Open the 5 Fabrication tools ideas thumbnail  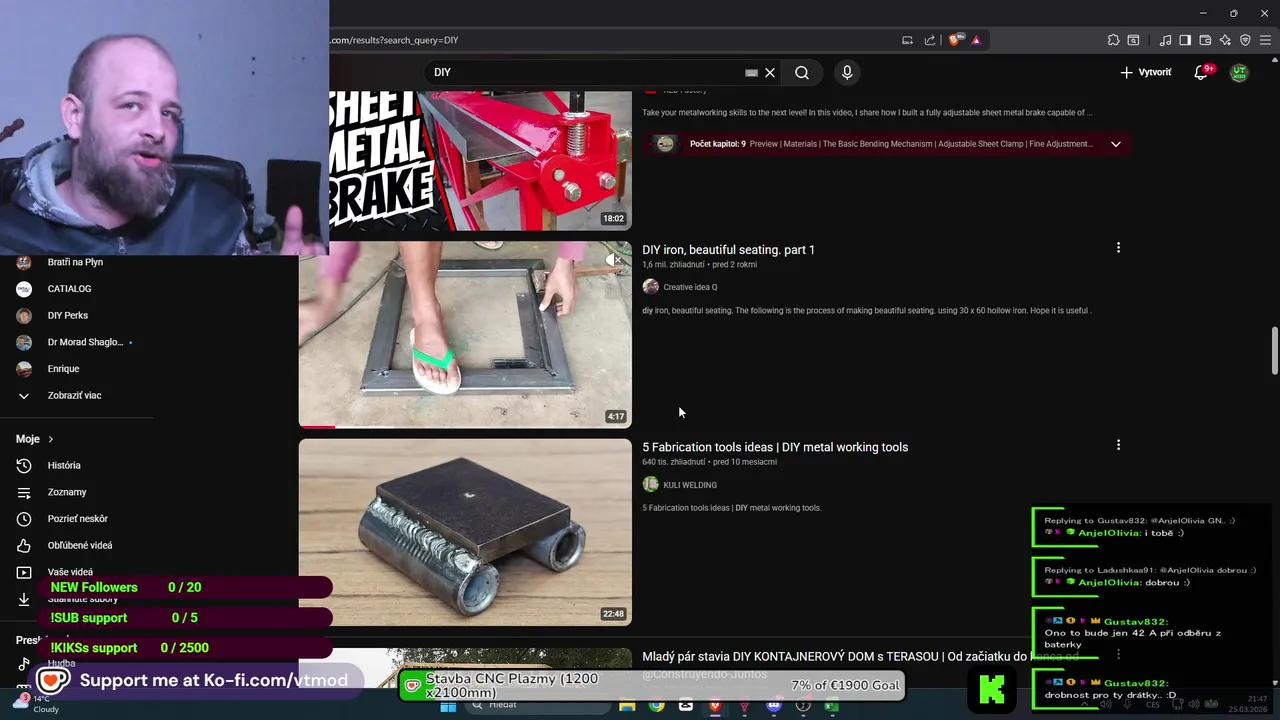click(465, 532)
